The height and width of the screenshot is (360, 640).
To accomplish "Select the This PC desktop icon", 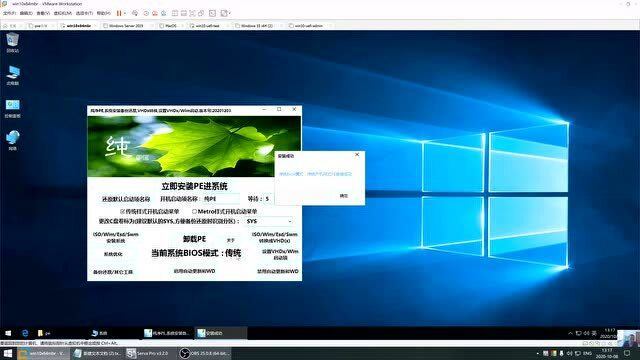I will tap(12, 75).
